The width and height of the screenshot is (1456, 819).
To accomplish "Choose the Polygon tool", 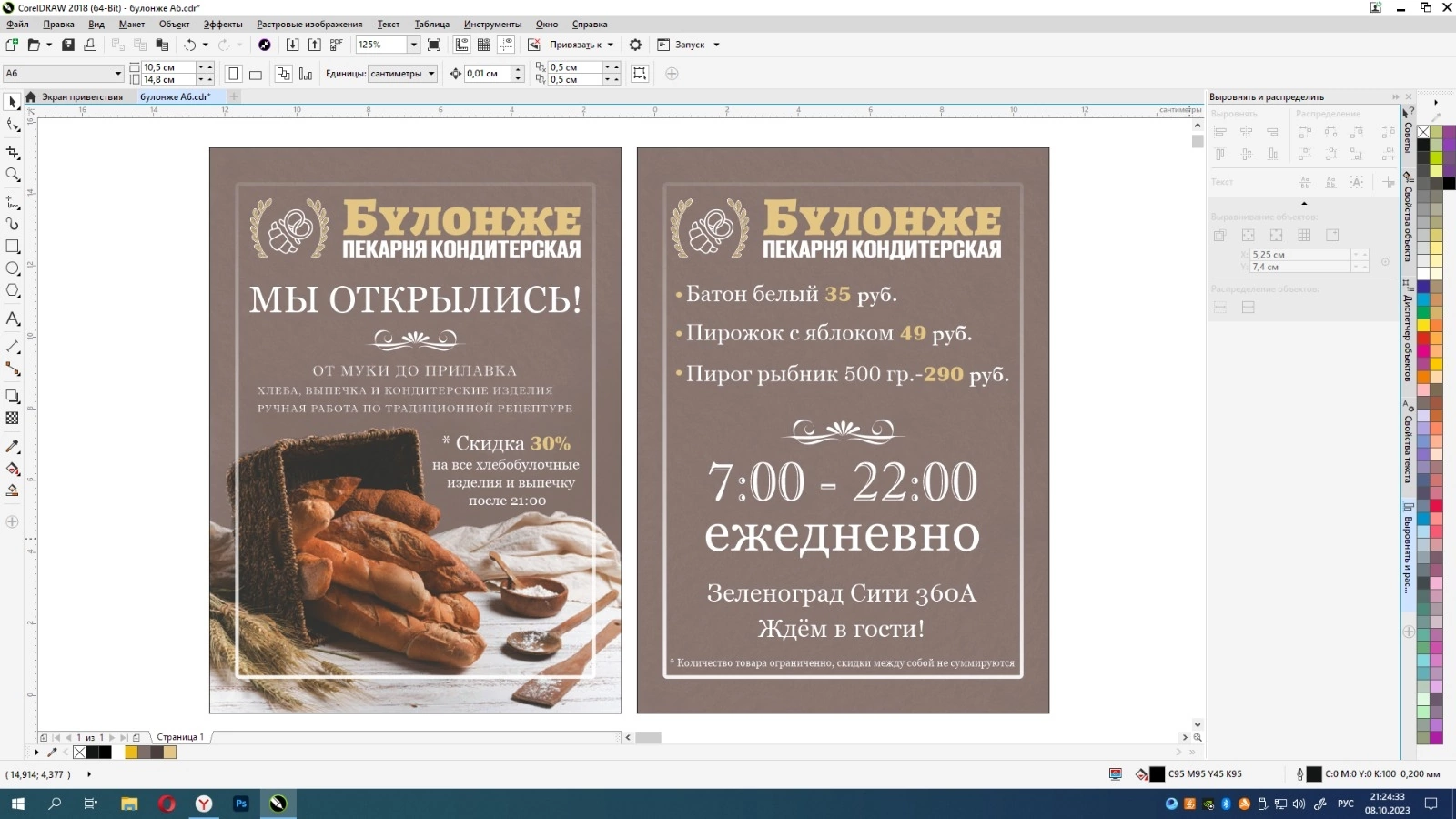I will (13, 291).
